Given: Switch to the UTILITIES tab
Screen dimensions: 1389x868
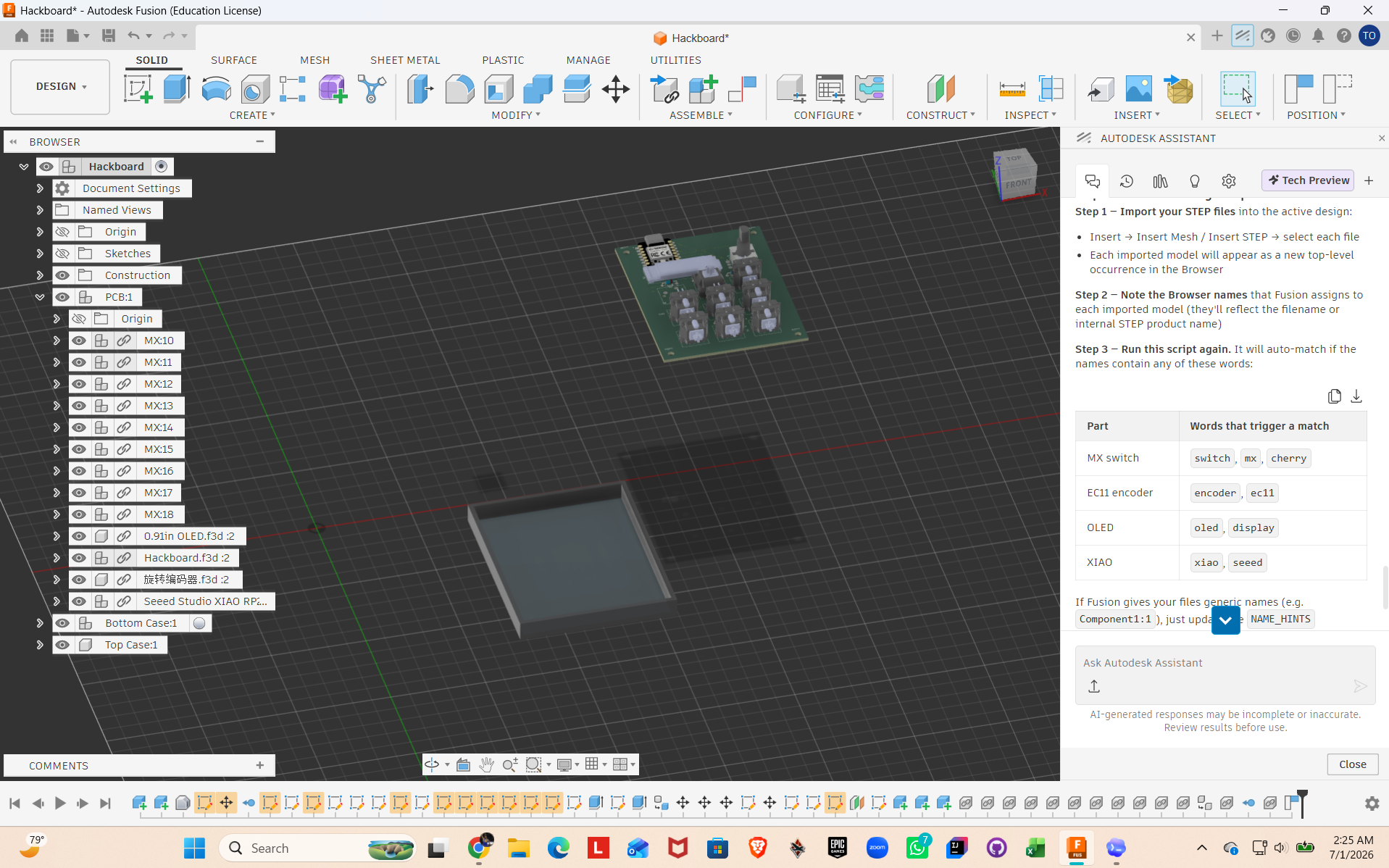Looking at the screenshot, I should pyautogui.click(x=675, y=60).
